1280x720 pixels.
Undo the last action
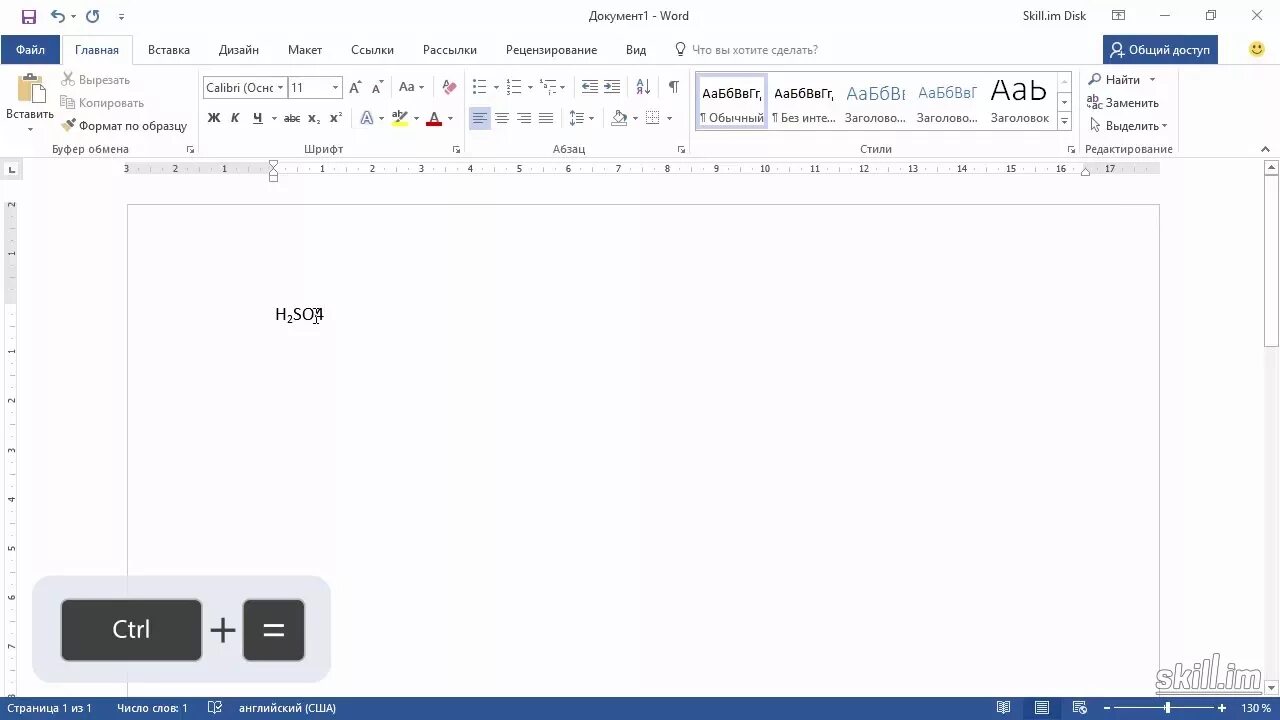point(57,16)
